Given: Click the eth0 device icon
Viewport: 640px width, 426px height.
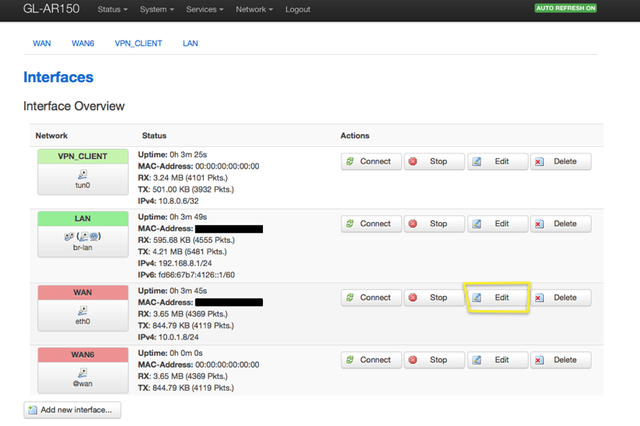Looking at the screenshot, I should [x=82, y=311].
